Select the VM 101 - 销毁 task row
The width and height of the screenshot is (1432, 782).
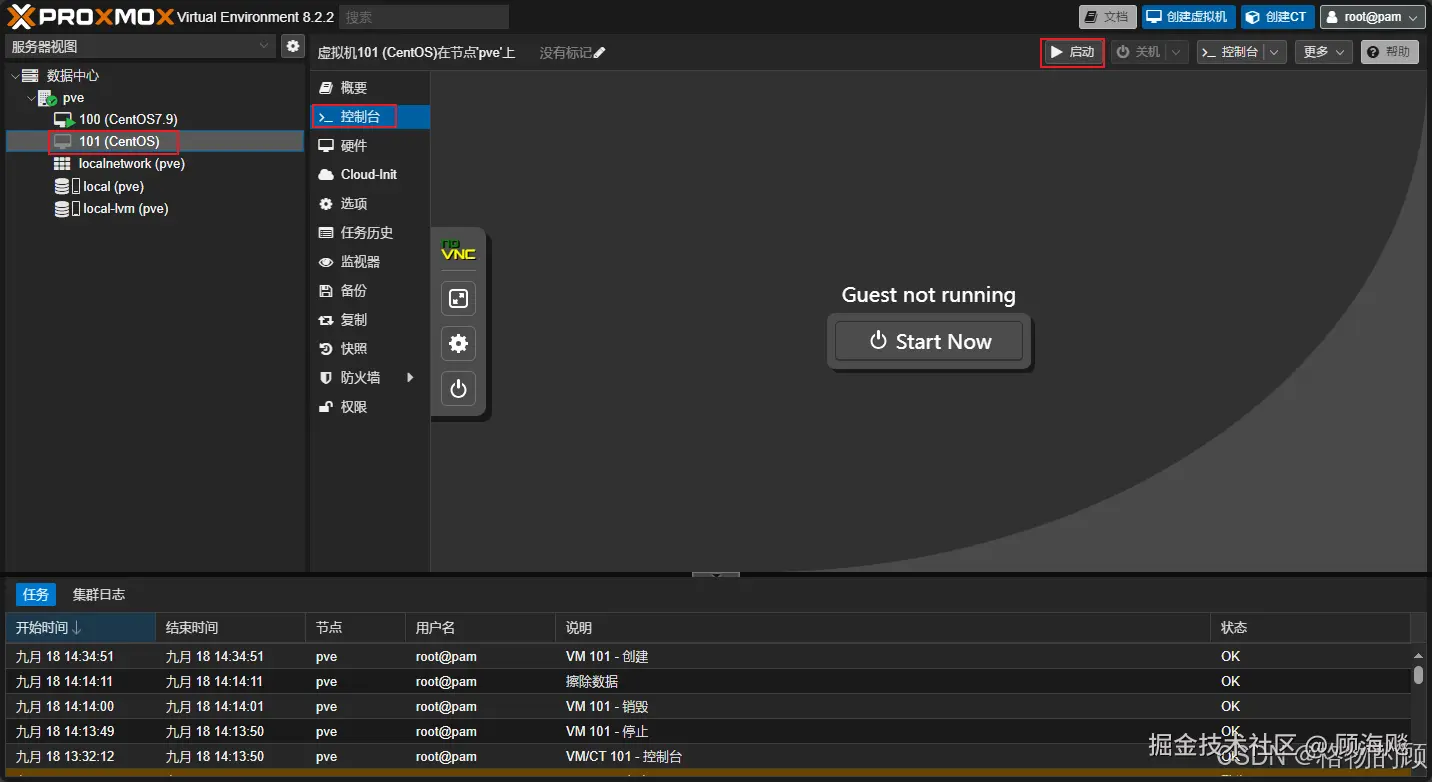click(x=708, y=706)
